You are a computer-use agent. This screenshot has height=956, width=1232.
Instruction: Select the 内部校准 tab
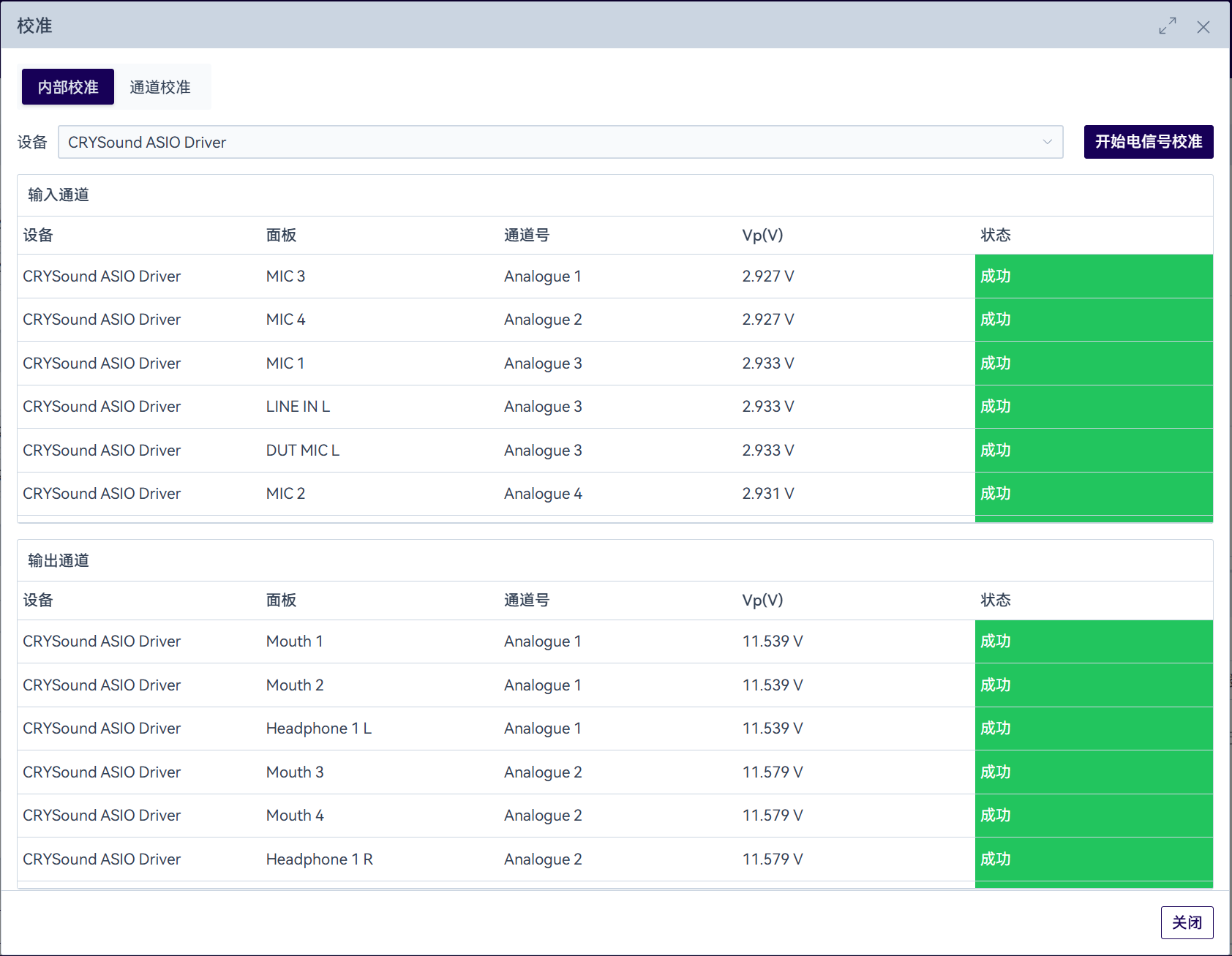pos(68,87)
